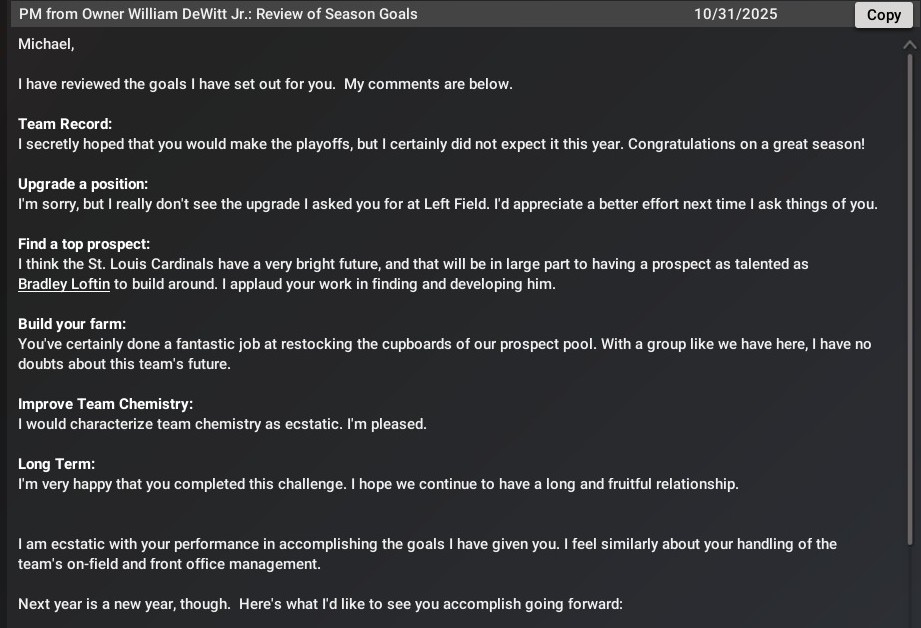Image resolution: width=921 pixels, height=628 pixels.
Task: Click the team chemistry as ecstatic sentence
Action: click(180, 424)
